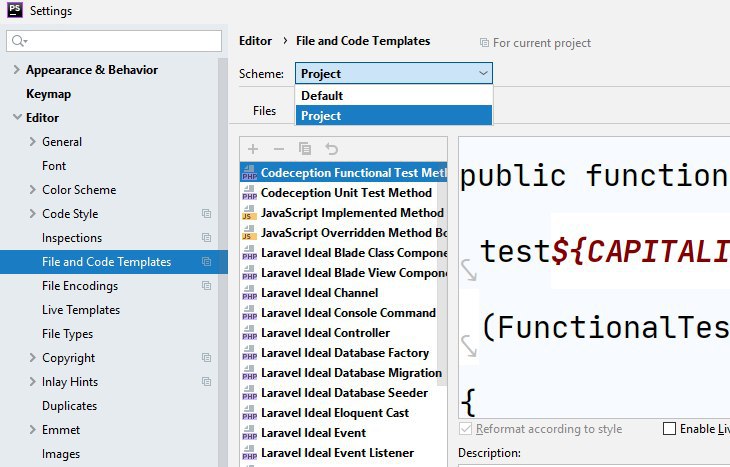The image size is (730, 467).
Task: Select Laravel Ideal Database Seeder template
Action: tap(344, 393)
